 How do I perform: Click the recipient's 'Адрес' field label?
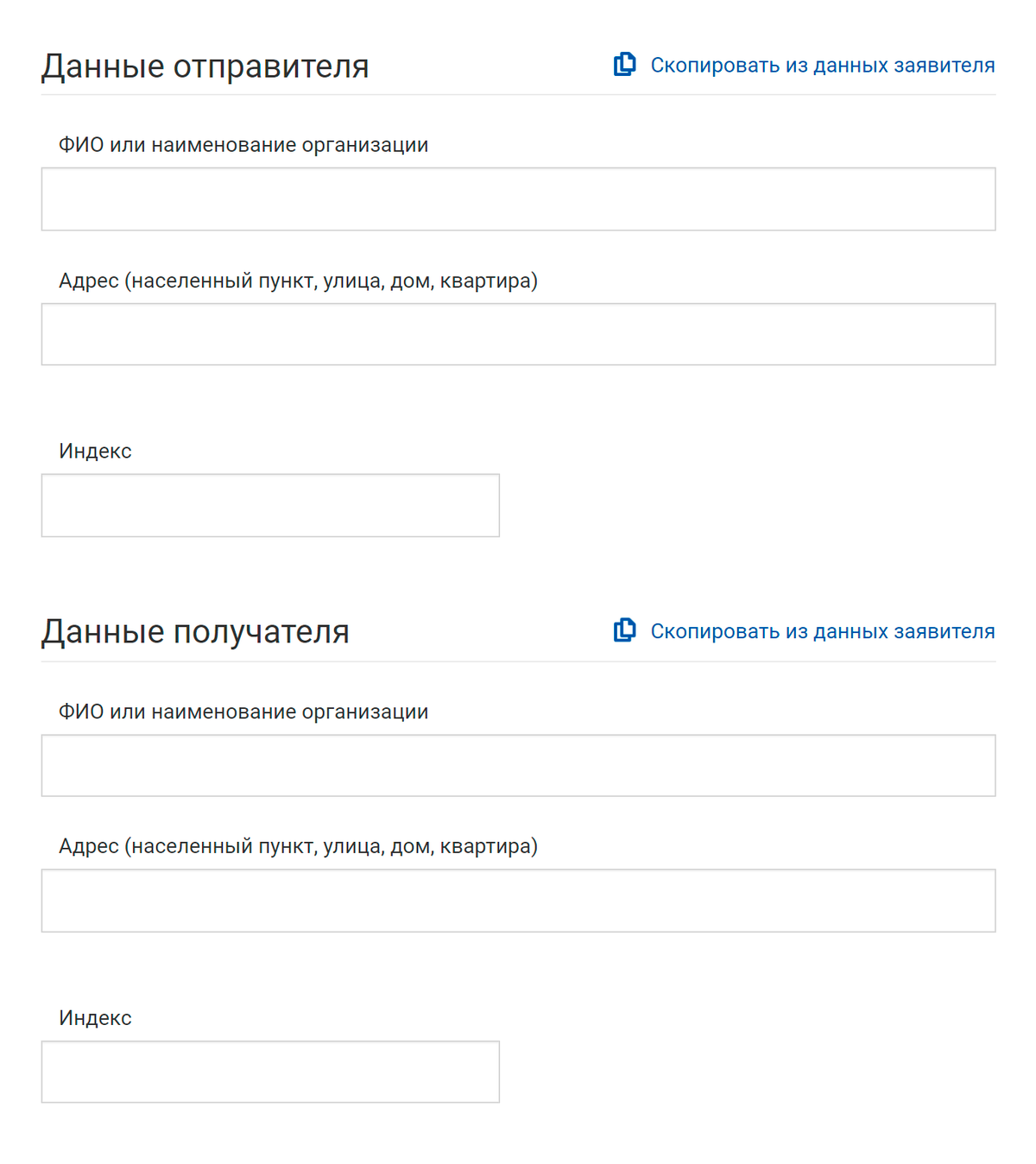point(298,846)
